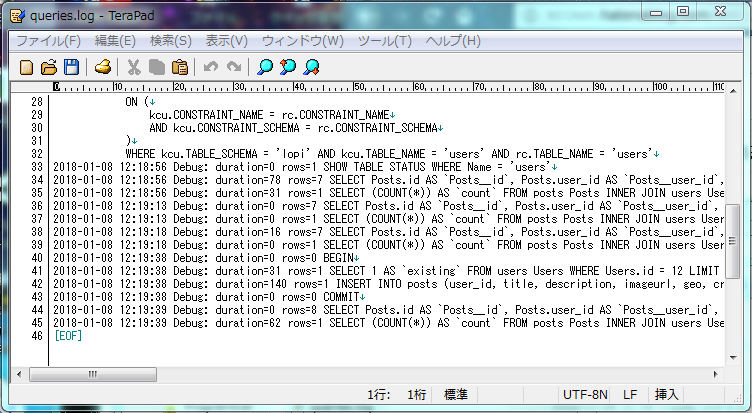
Task: Click the LF line ending status entry
Action: [630, 395]
